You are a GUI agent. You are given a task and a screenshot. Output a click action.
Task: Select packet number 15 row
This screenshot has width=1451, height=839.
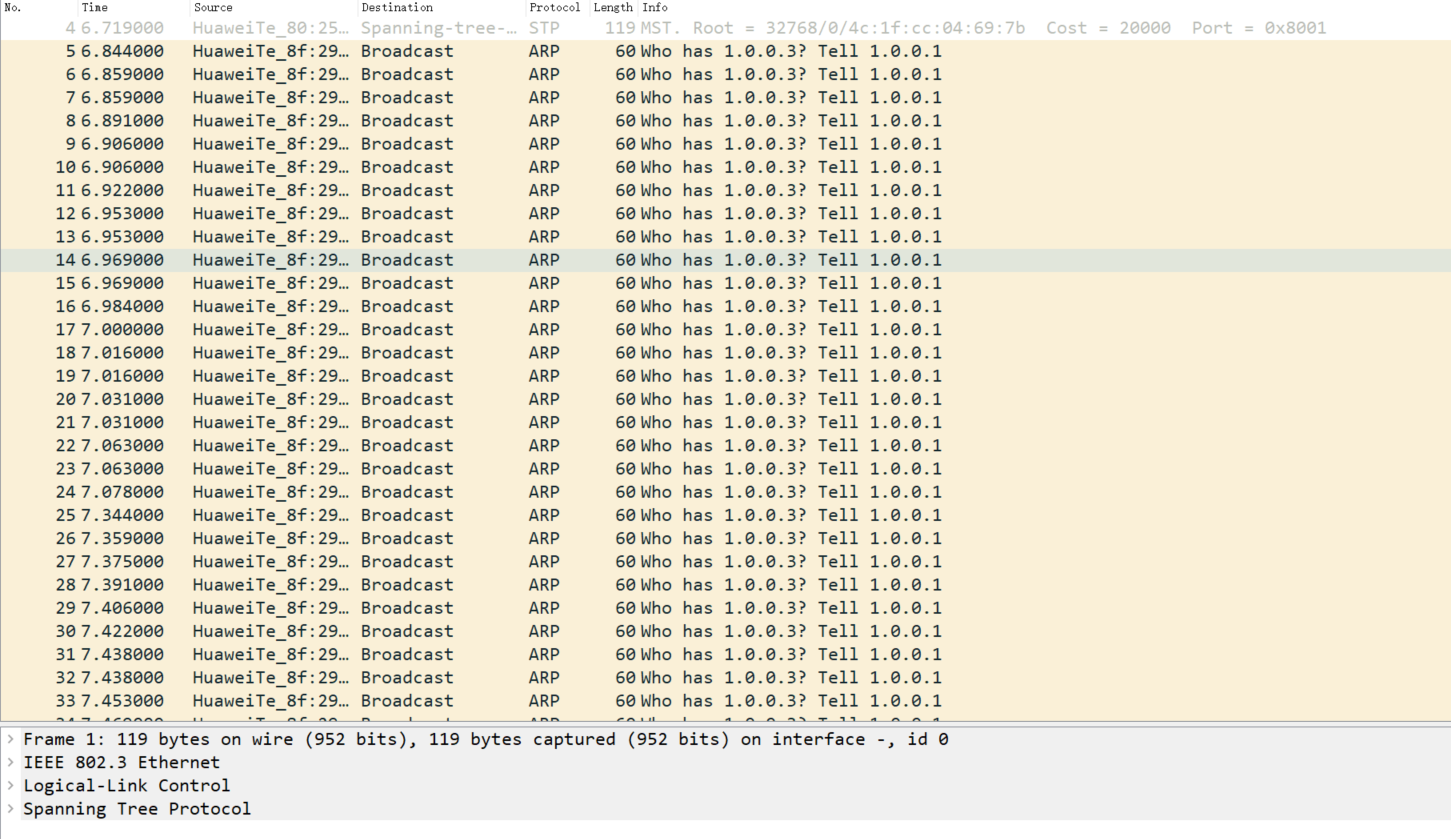(725, 283)
